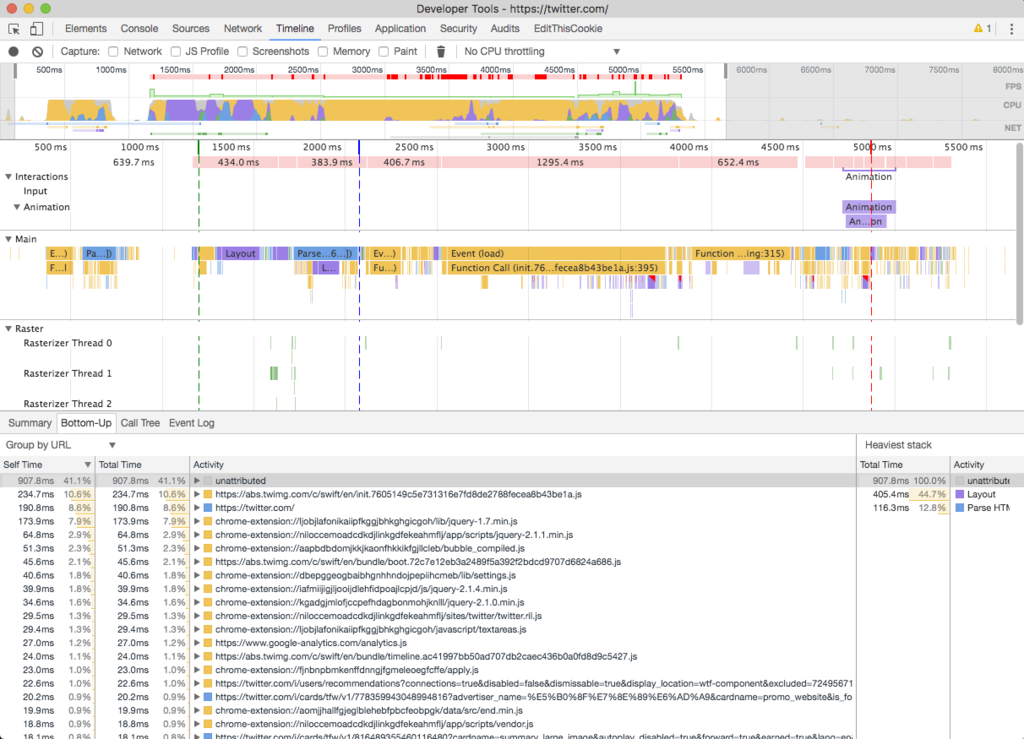
Task: Sort by the Activity column header
Action: 522,465
